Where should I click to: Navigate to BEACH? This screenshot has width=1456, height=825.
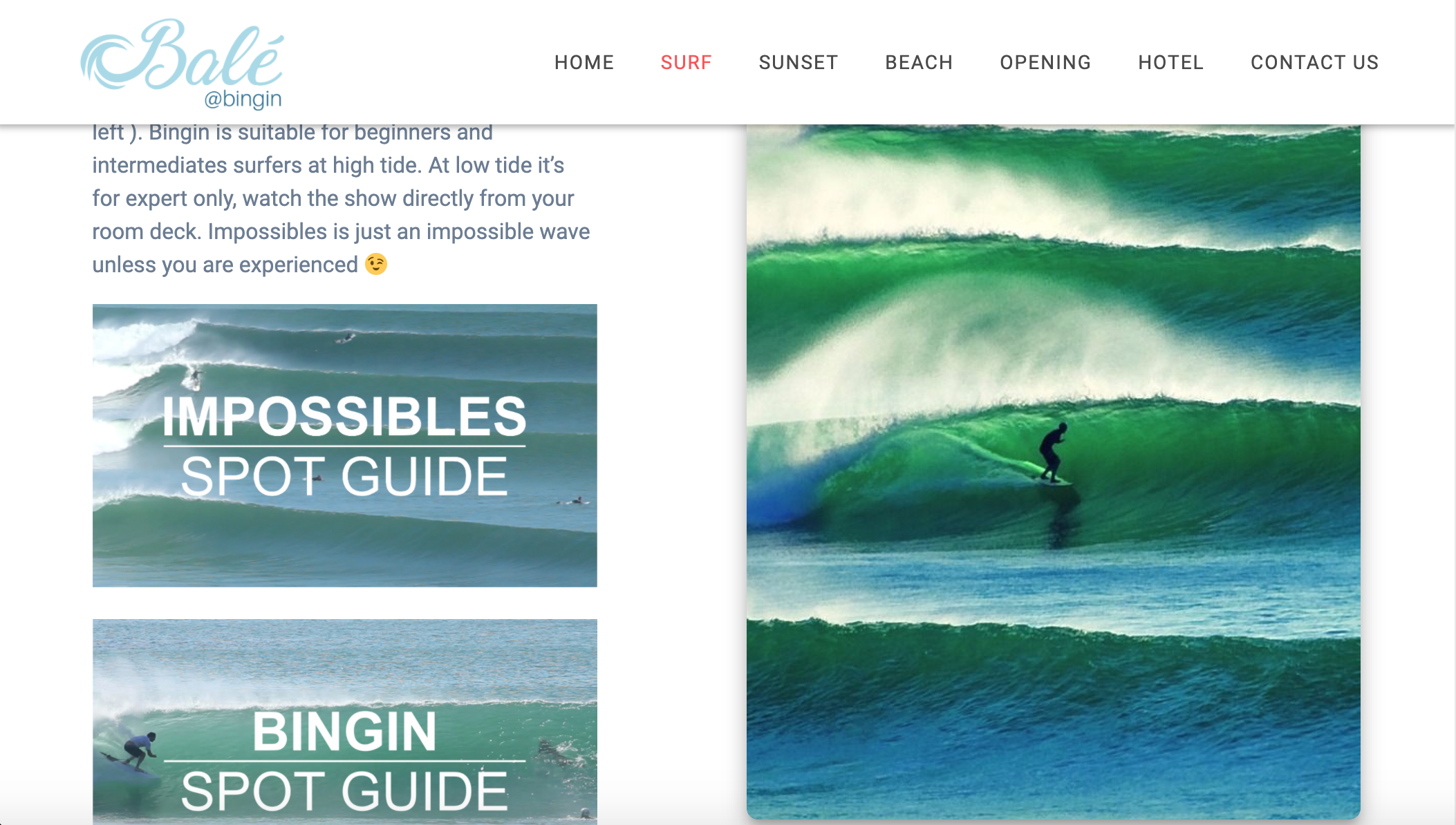919,62
